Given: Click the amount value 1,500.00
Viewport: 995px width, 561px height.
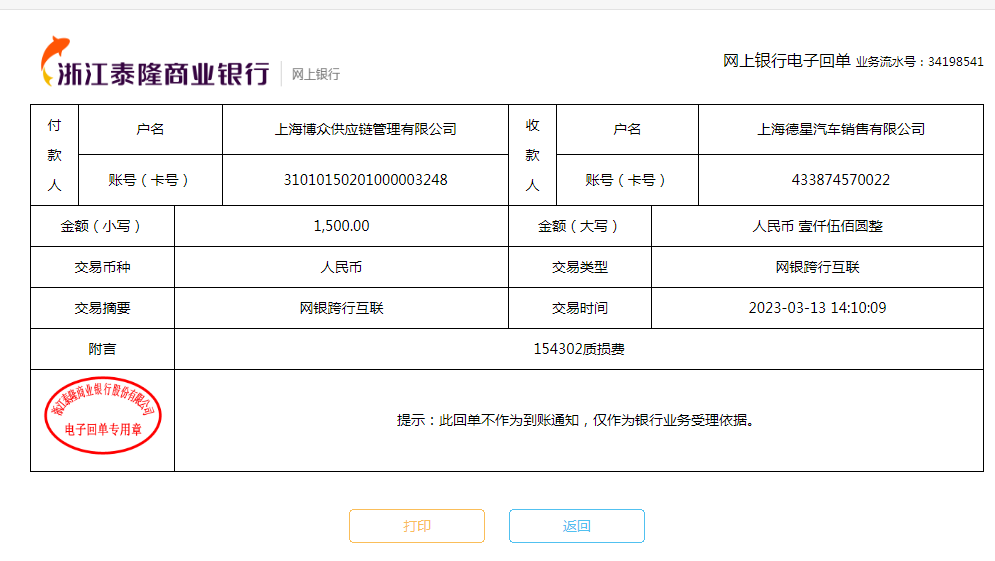Looking at the screenshot, I should pyautogui.click(x=341, y=226).
